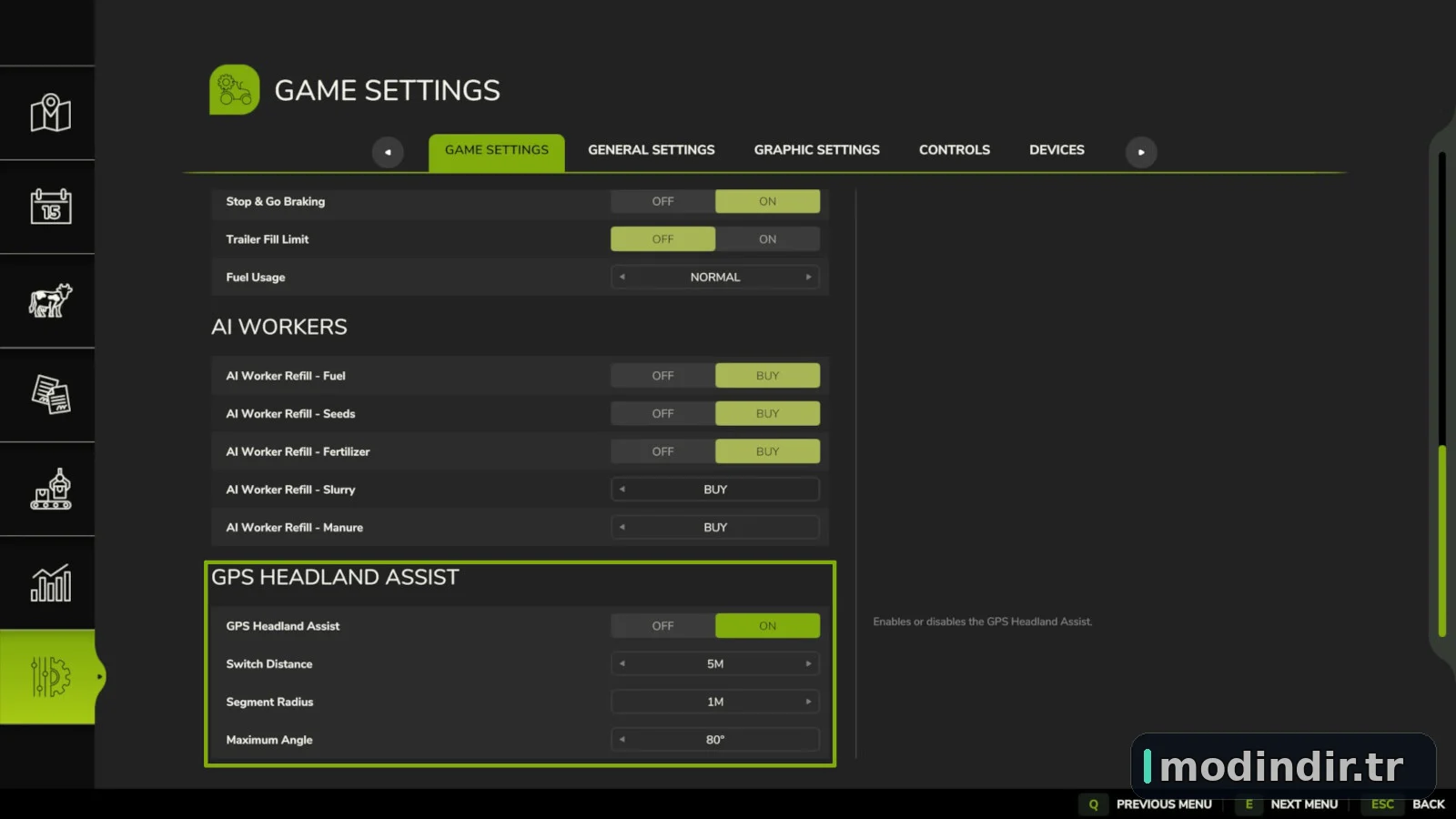Open the production factory icon
1456x819 pixels.
(x=50, y=489)
